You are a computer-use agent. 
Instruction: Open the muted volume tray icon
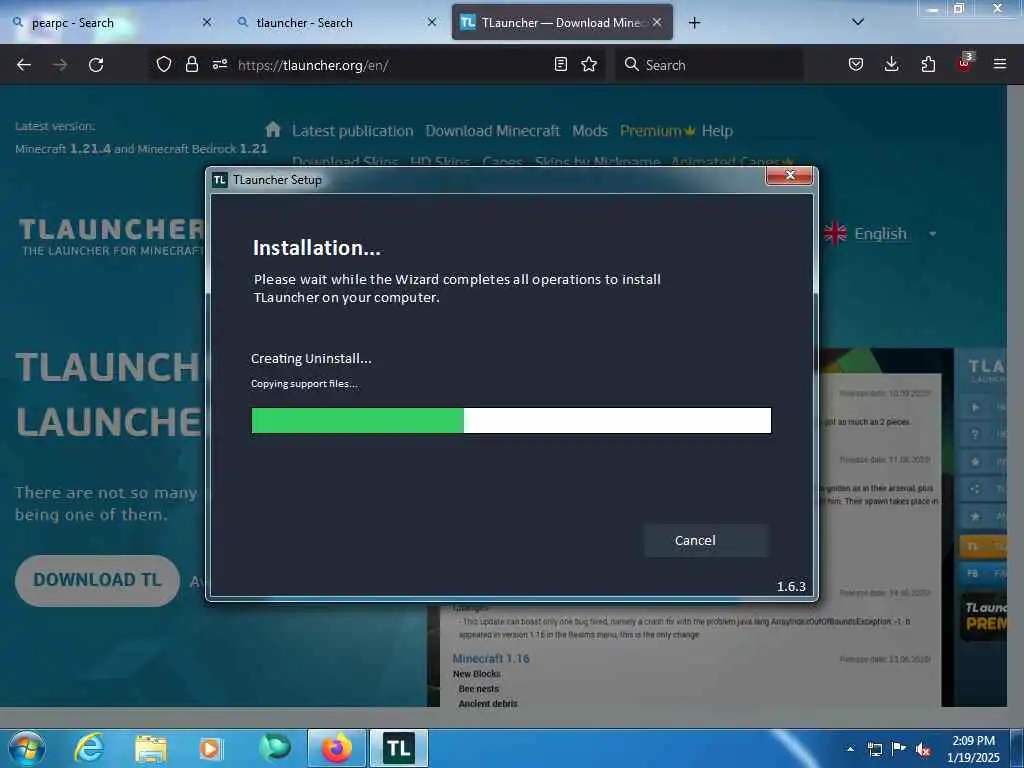click(923, 750)
